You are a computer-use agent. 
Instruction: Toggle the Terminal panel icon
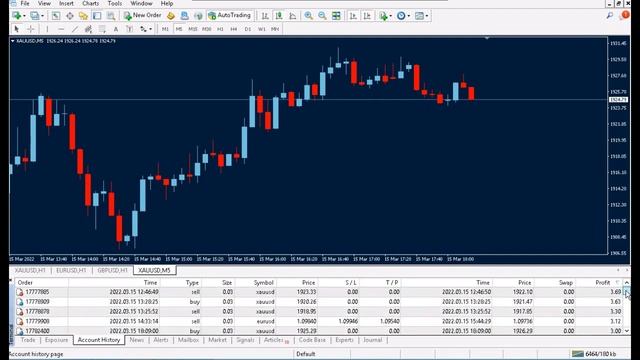(x=97, y=16)
